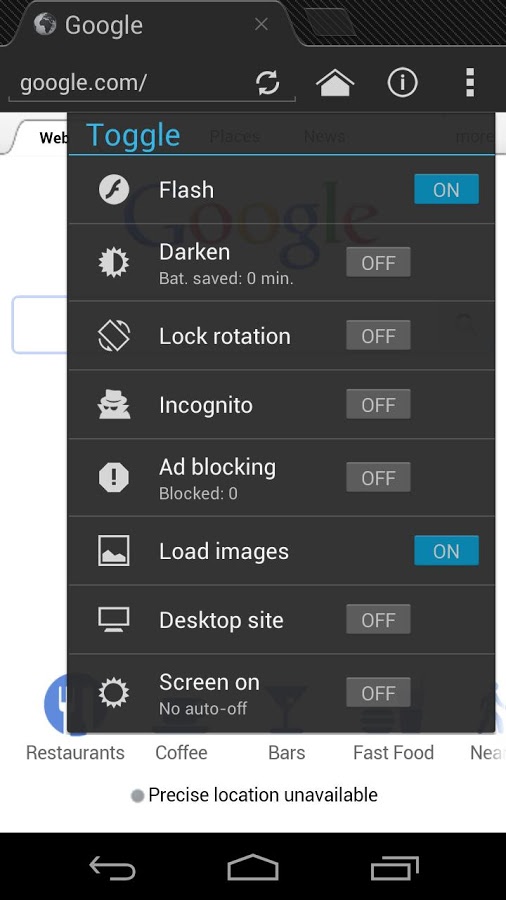This screenshot has width=506, height=900.
Task: Tap the Android back navigation button
Action: click(x=112, y=867)
